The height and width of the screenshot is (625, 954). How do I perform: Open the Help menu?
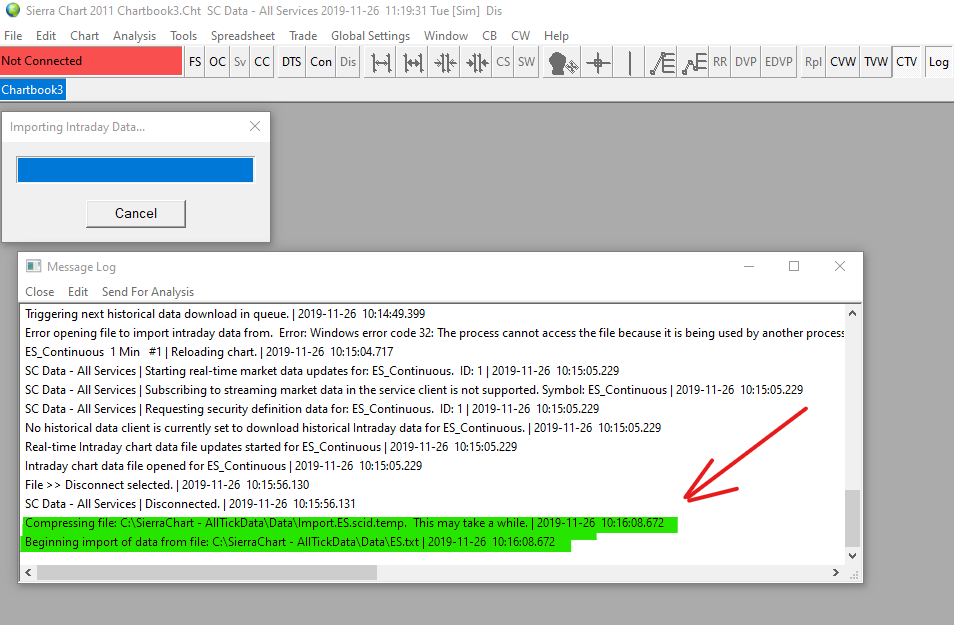tap(556, 36)
